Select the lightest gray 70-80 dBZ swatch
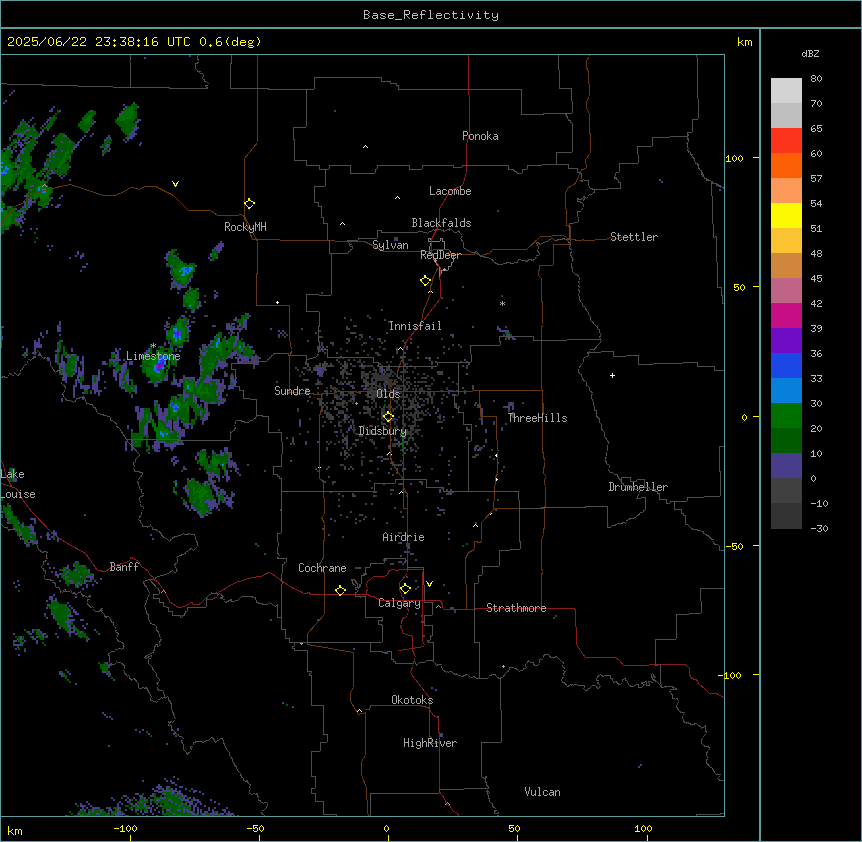 [786, 91]
